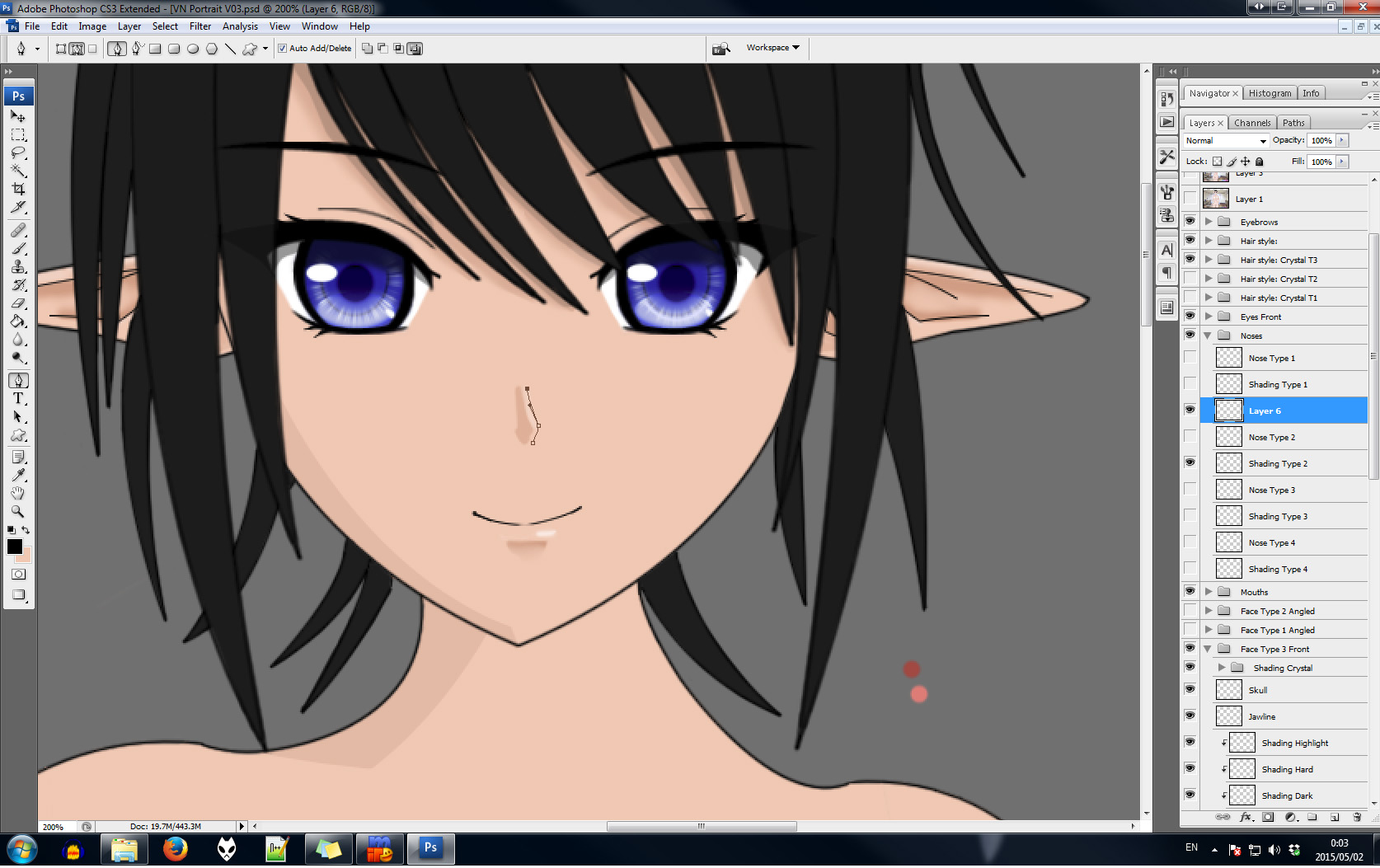1380x868 pixels.
Task: Hide the Eyes Front group
Action: tap(1190, 316)
